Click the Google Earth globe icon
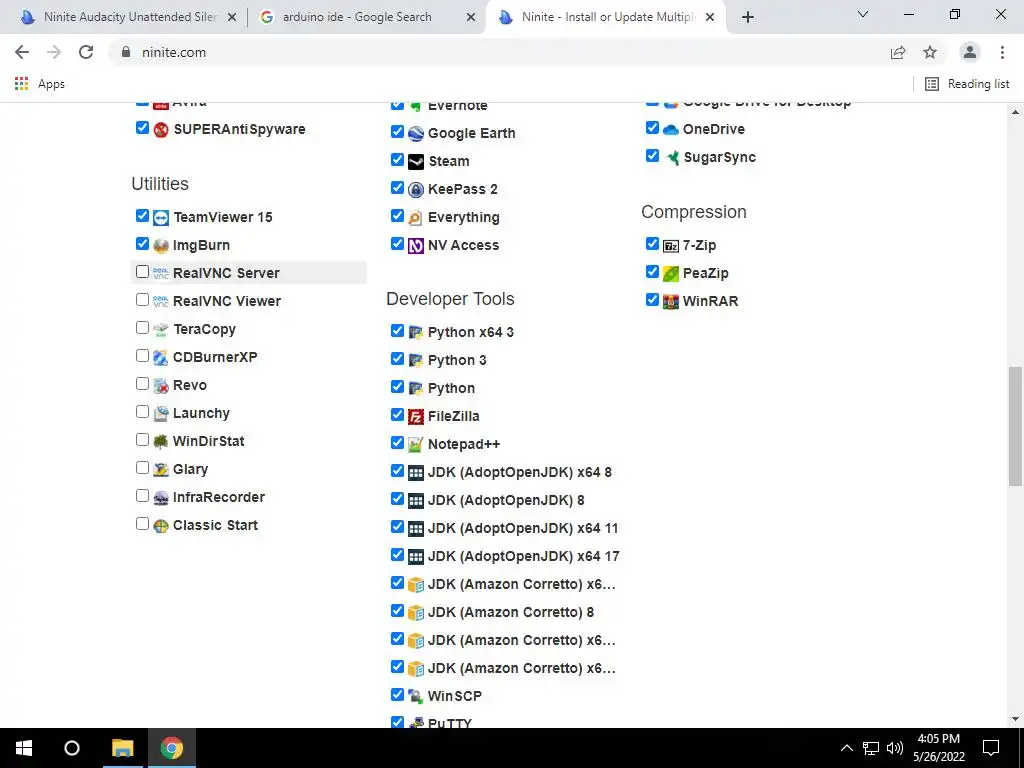This screenshot has height=768, width=1024. click(416, 133)
